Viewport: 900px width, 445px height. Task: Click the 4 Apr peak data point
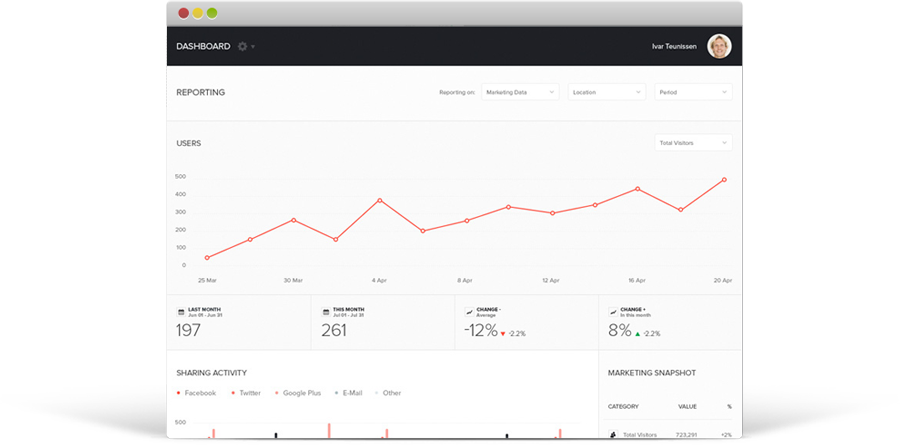(379, 200)
